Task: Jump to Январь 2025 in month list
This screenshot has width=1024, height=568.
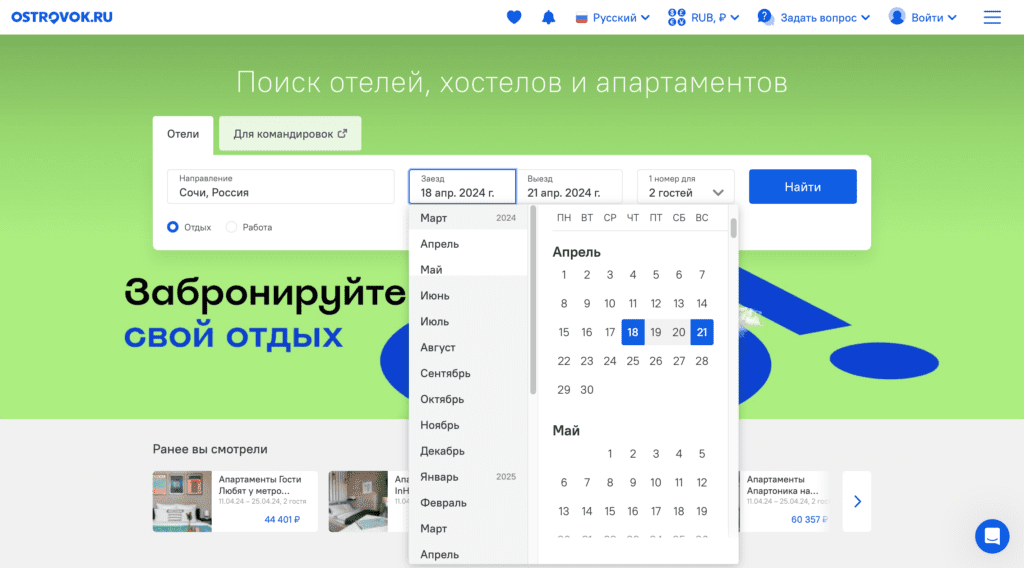Action: point(468,477)
